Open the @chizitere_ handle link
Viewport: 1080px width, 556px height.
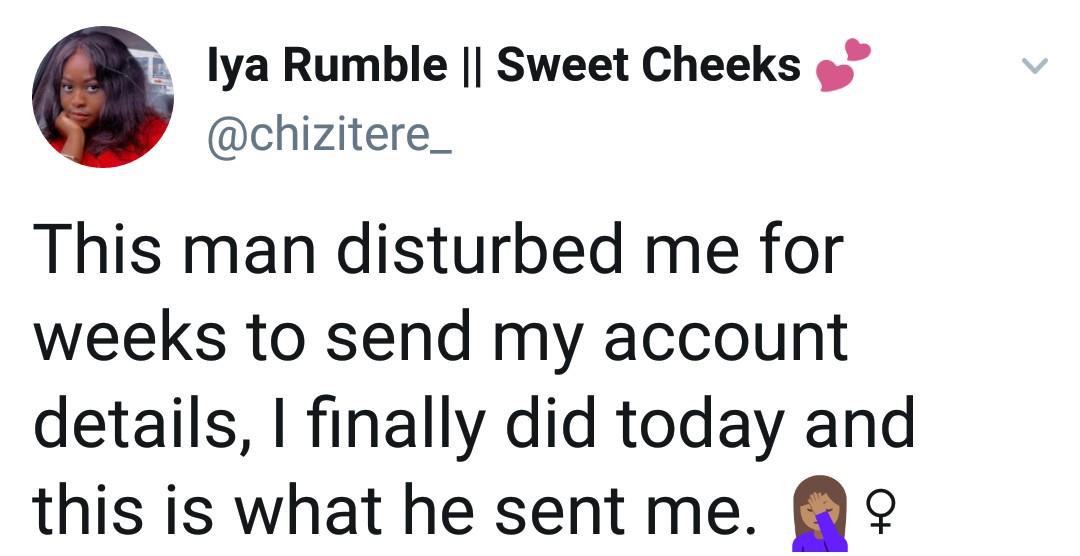click(330, 133)
